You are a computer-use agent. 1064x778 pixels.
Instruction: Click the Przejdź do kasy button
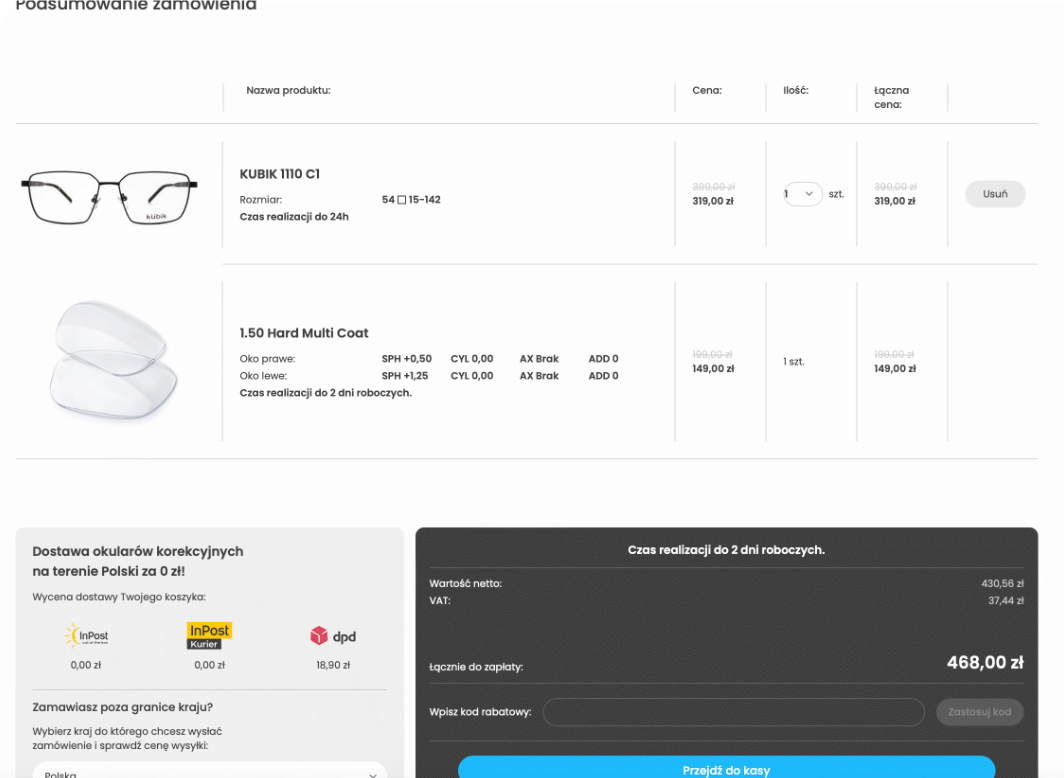point(726,769)
